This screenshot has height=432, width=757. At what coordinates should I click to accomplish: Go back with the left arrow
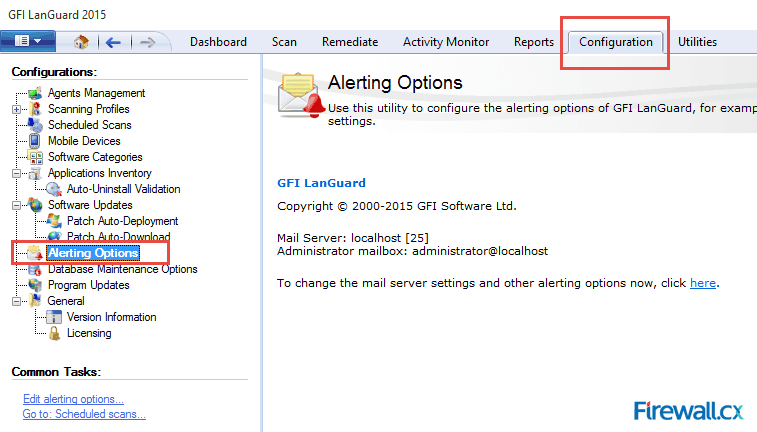(113, 42)
